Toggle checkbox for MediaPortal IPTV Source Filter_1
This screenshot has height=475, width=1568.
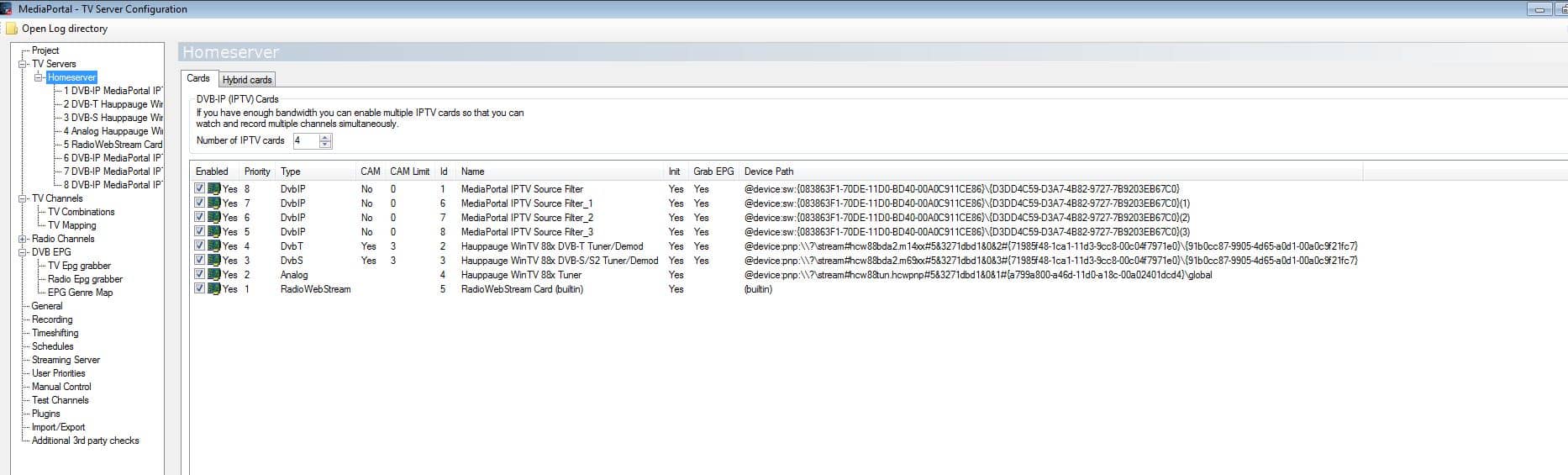[x=200, y=203]
